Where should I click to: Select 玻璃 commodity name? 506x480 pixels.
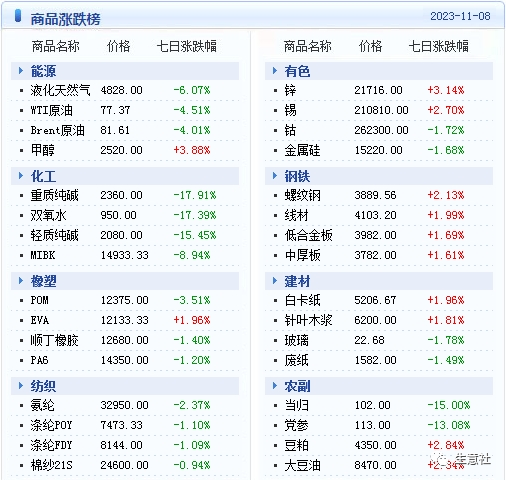(x=296, y=340)
